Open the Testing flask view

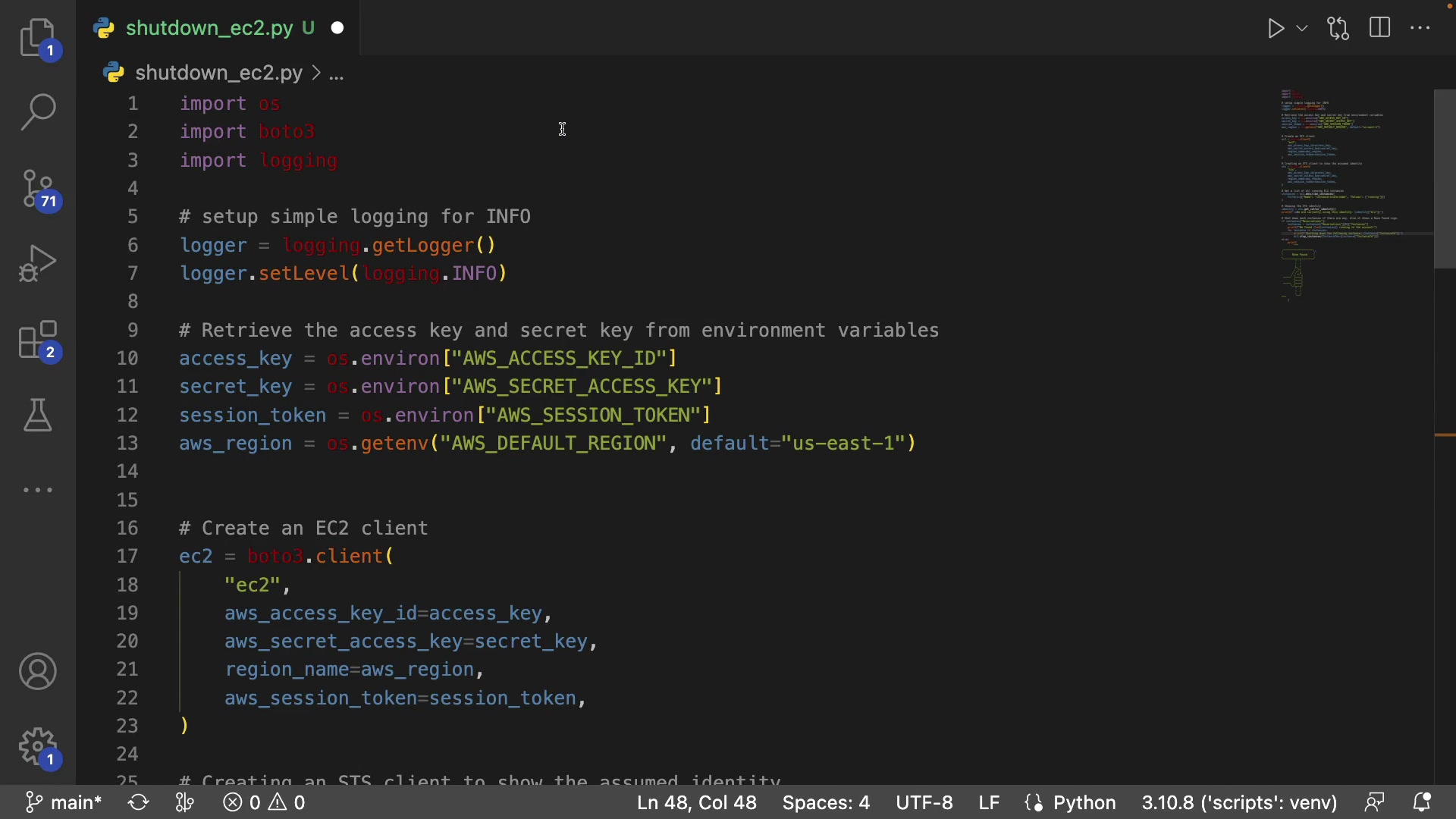(38, 415)
